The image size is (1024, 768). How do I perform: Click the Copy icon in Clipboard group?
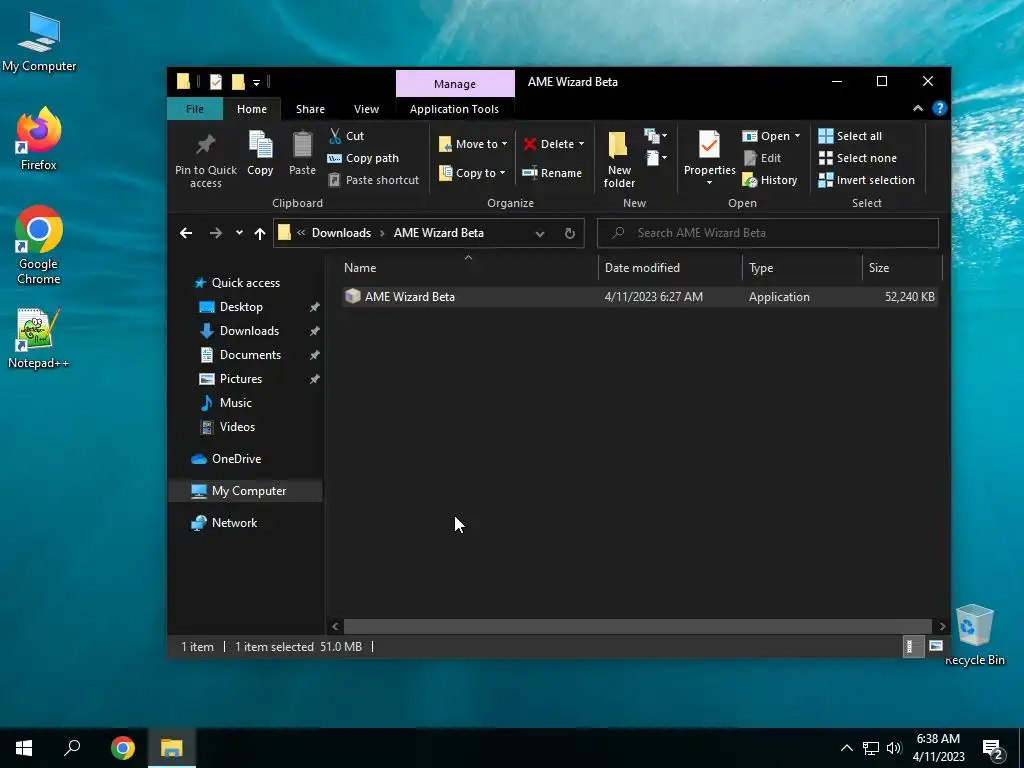click(x=260, y=144)
